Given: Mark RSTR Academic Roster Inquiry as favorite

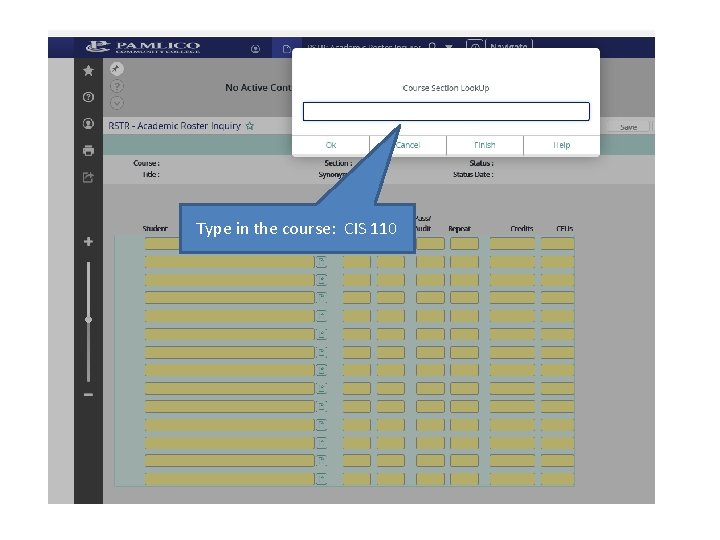Looking at the screenshot, I should 250,126.
